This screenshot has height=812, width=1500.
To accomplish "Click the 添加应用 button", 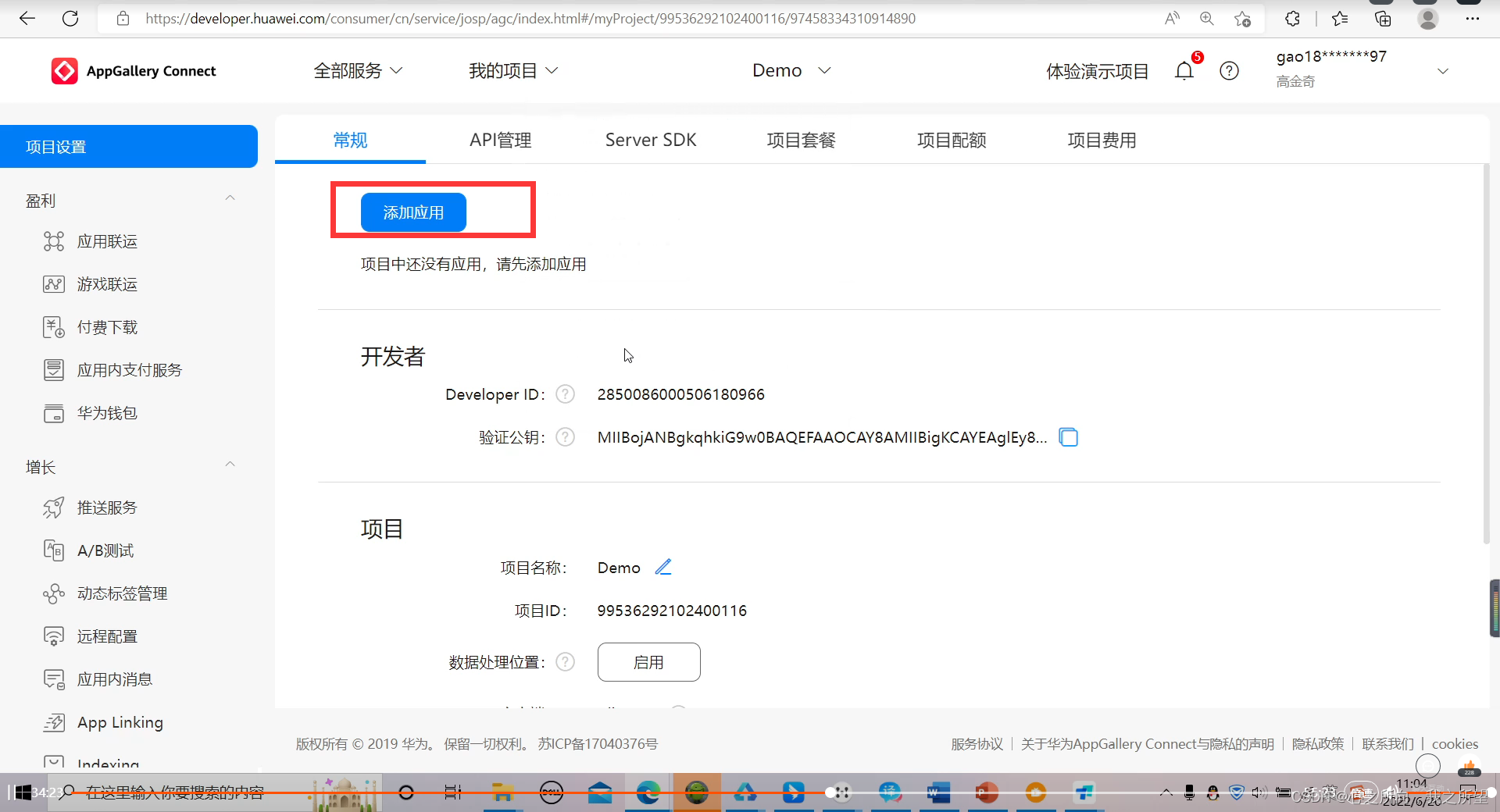I will (413, 212).
